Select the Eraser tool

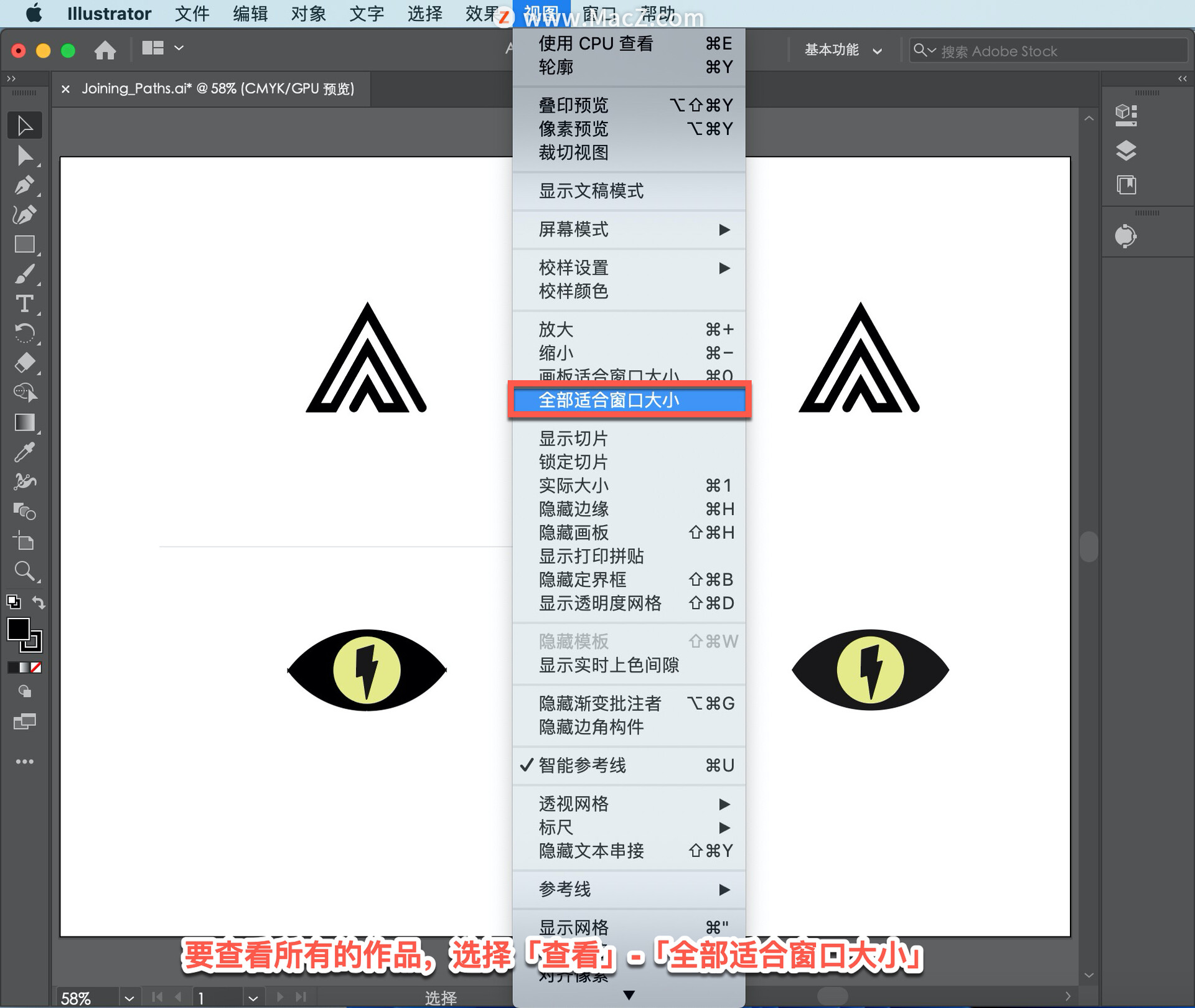24,363
